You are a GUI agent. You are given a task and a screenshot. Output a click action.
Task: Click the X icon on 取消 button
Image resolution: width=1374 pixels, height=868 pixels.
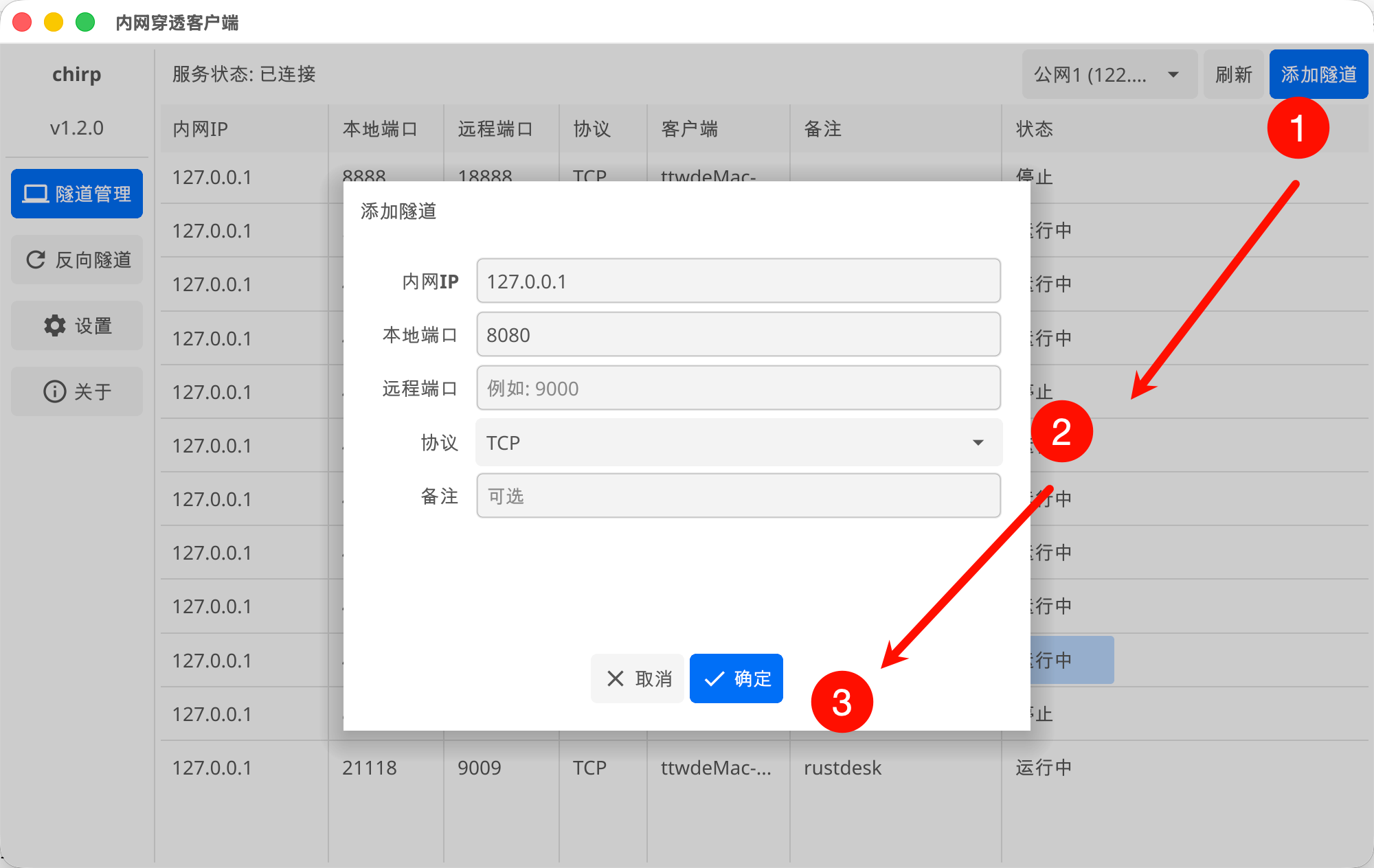(x=615, y=678)
